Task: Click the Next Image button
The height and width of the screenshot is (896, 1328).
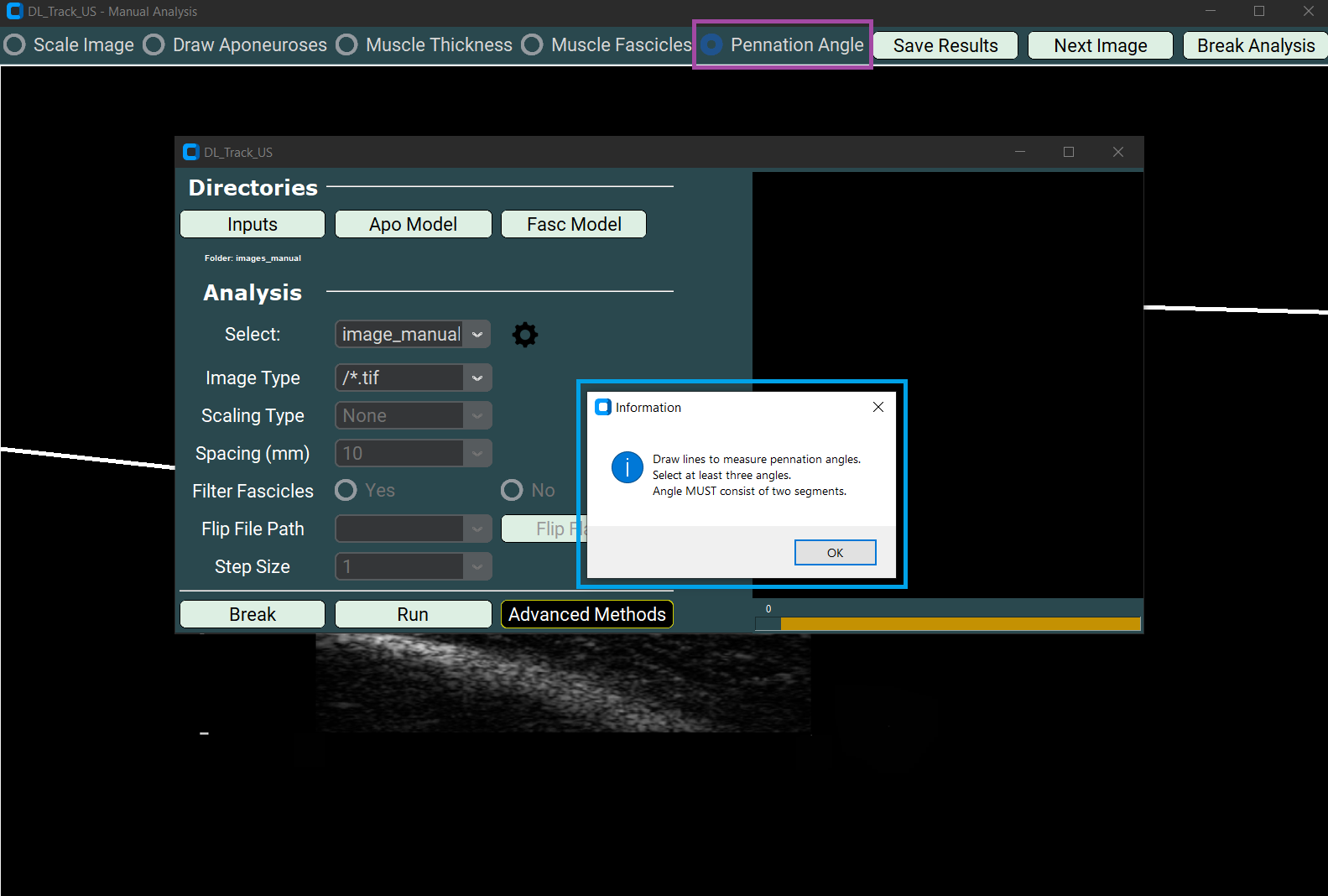Action: click(1100, 45)
